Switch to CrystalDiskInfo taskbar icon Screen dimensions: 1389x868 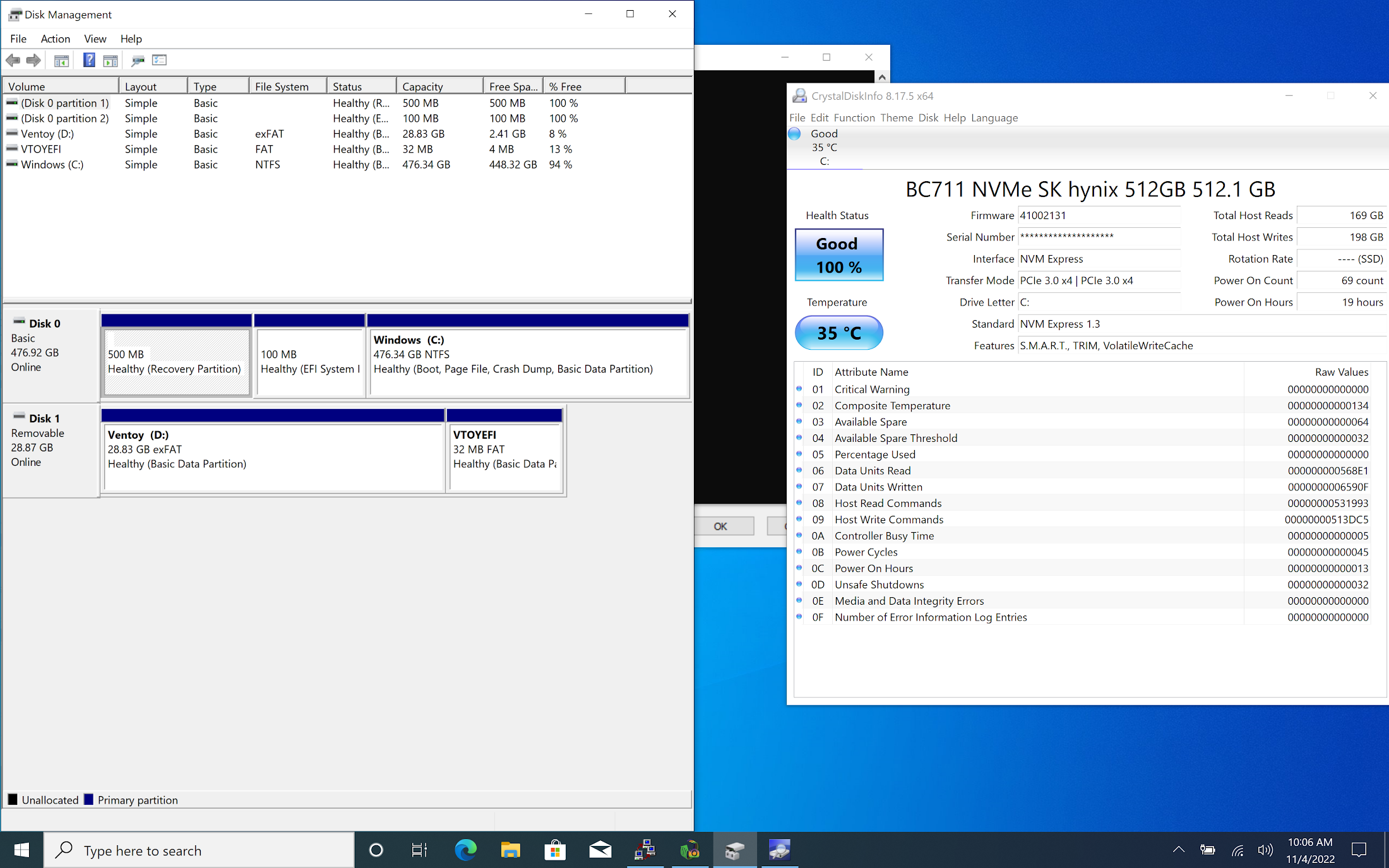[x=779, y=850]
